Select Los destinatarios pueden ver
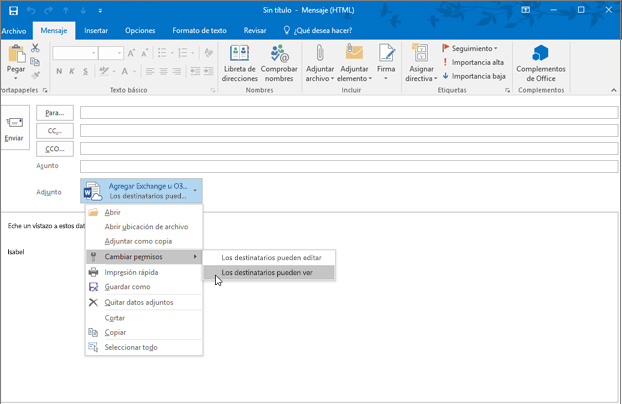Image resolution: width=622 pixels, height=404 pixels. (x=267, y=272)
